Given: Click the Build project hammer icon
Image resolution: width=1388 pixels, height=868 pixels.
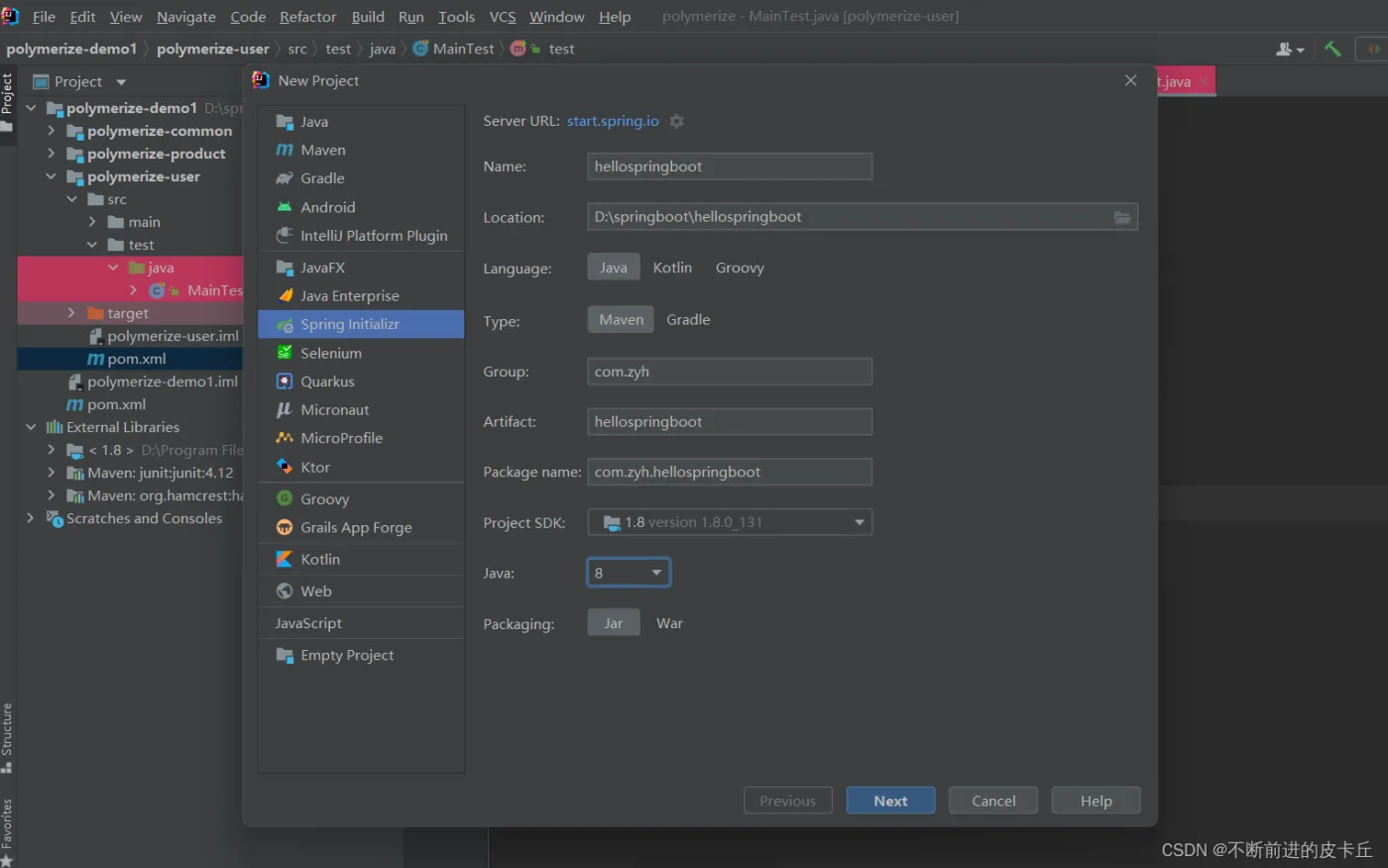Looking at the screenshot, I should [x=1332, y=49].
